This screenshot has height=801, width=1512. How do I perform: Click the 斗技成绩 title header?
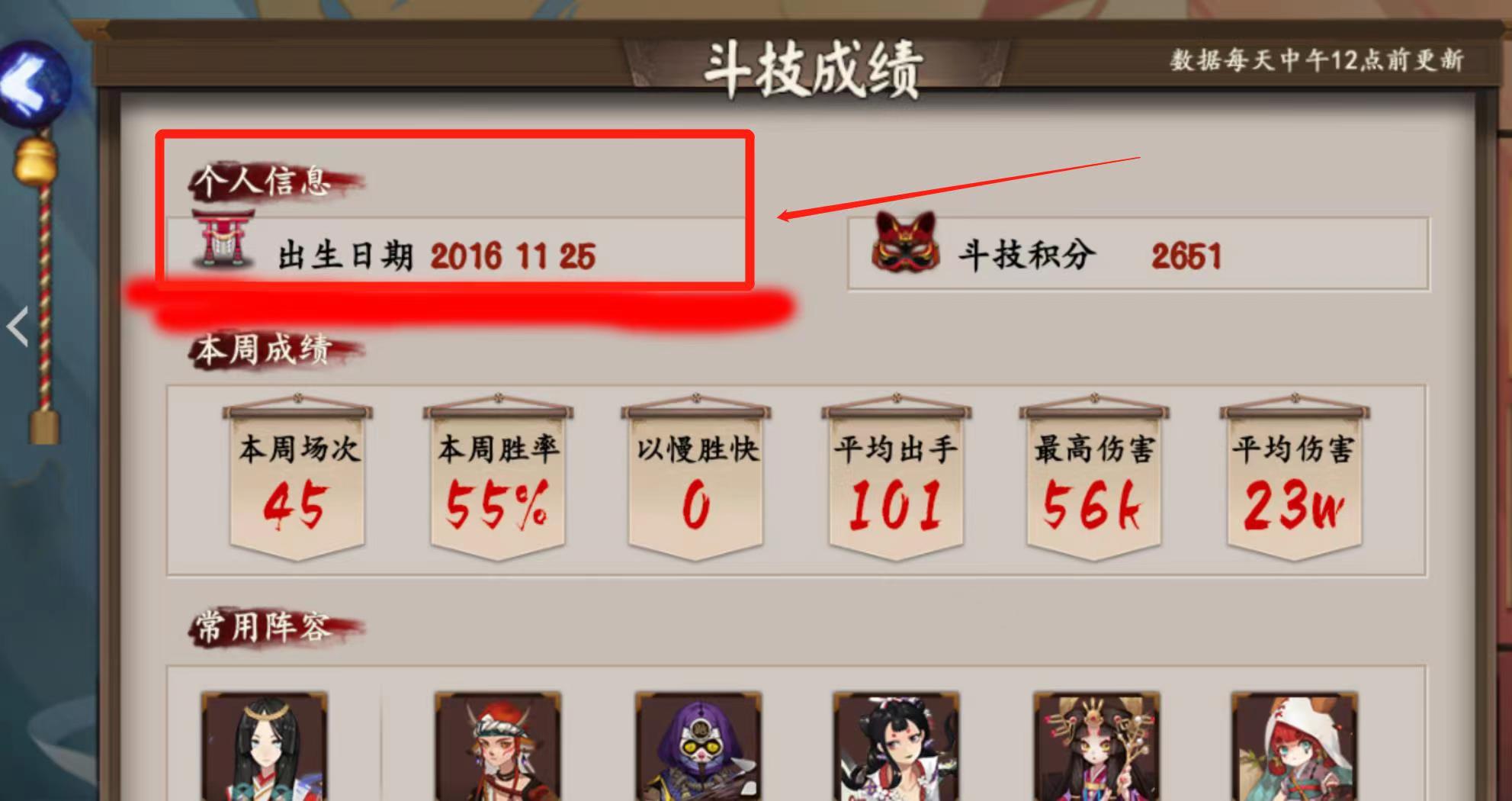point(813,69)
